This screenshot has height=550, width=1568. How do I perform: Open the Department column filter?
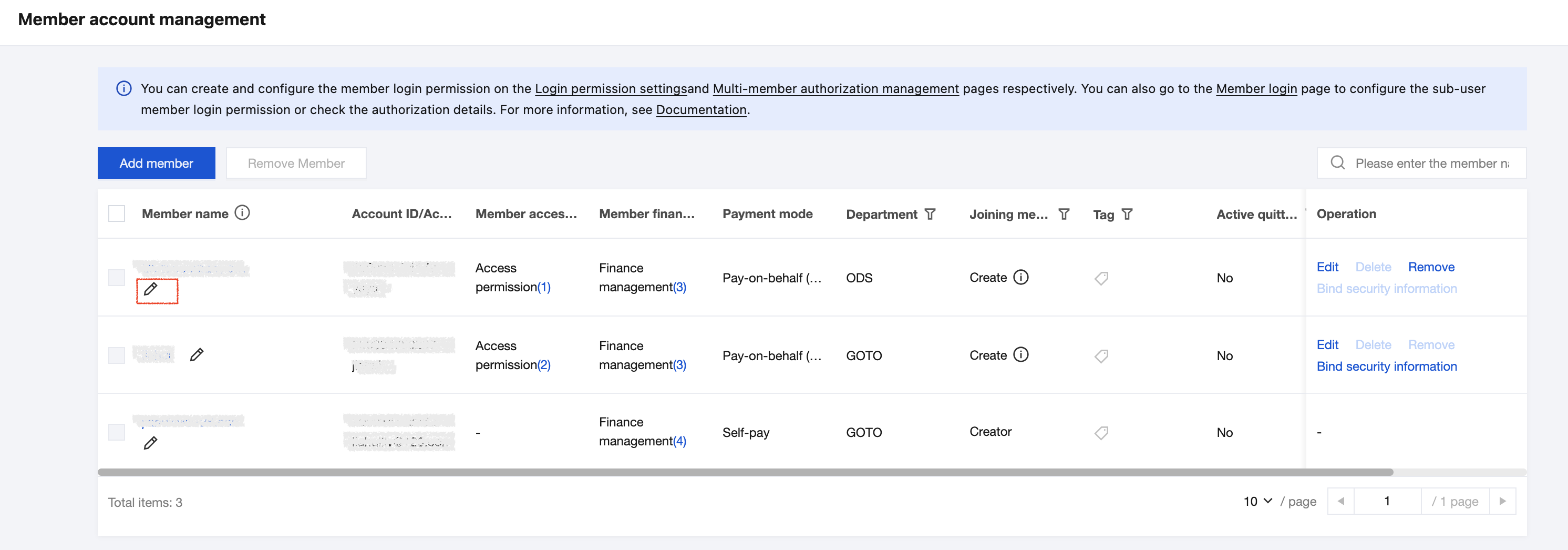point(930,215)
